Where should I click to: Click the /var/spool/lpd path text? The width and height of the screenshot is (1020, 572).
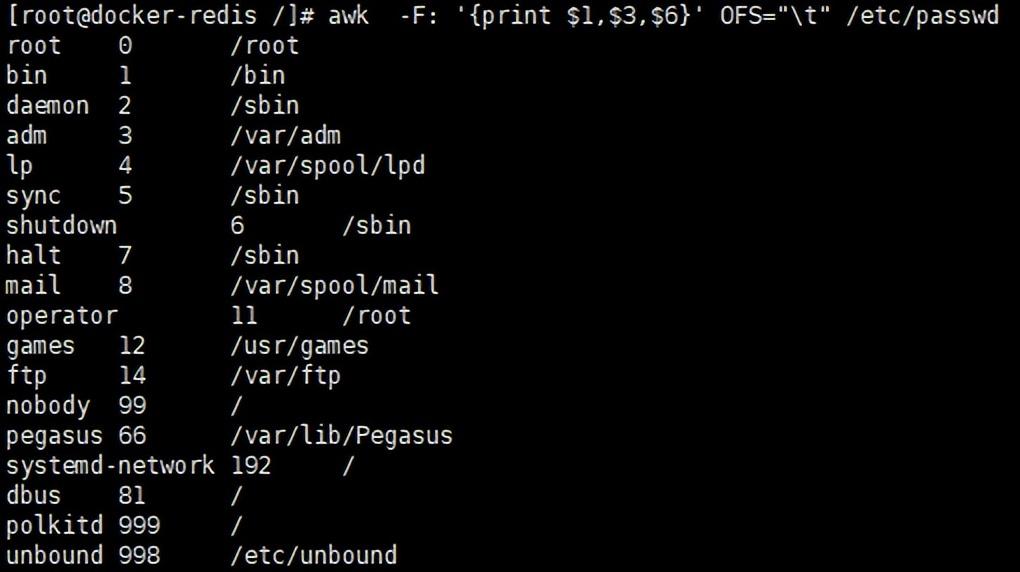[328, 166]
